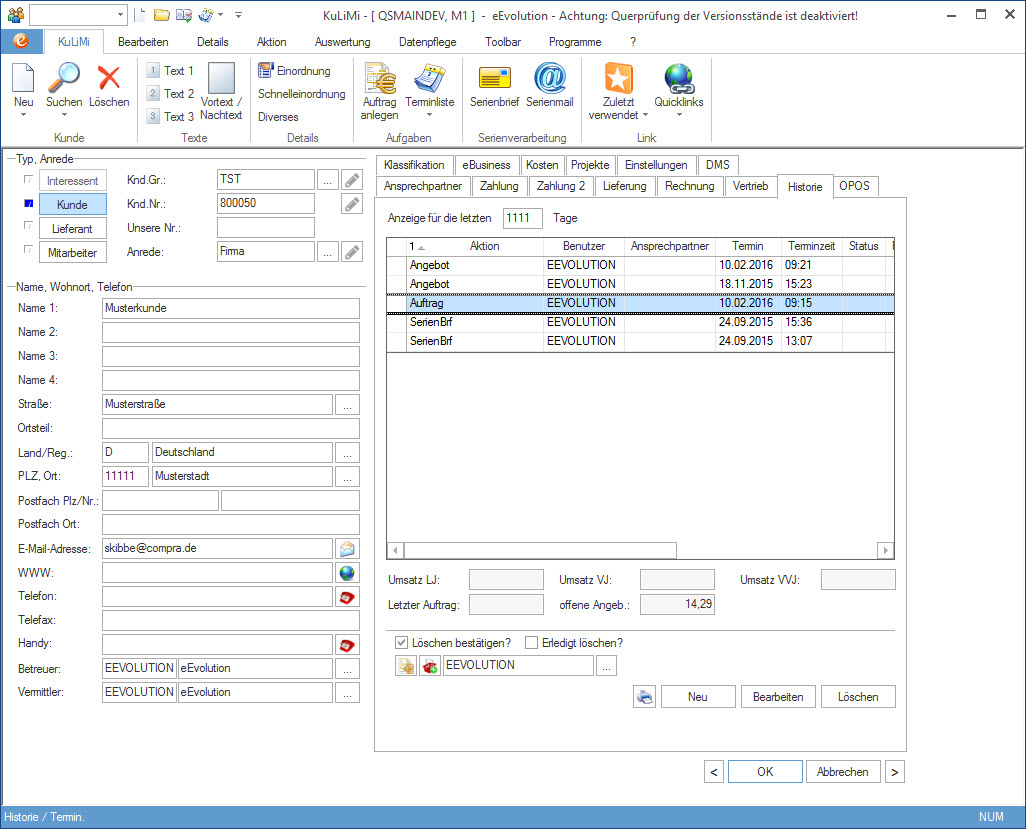
Task: Click the envelope icon next to E-Mail-Adresse
Action: (x=347, y=549)
